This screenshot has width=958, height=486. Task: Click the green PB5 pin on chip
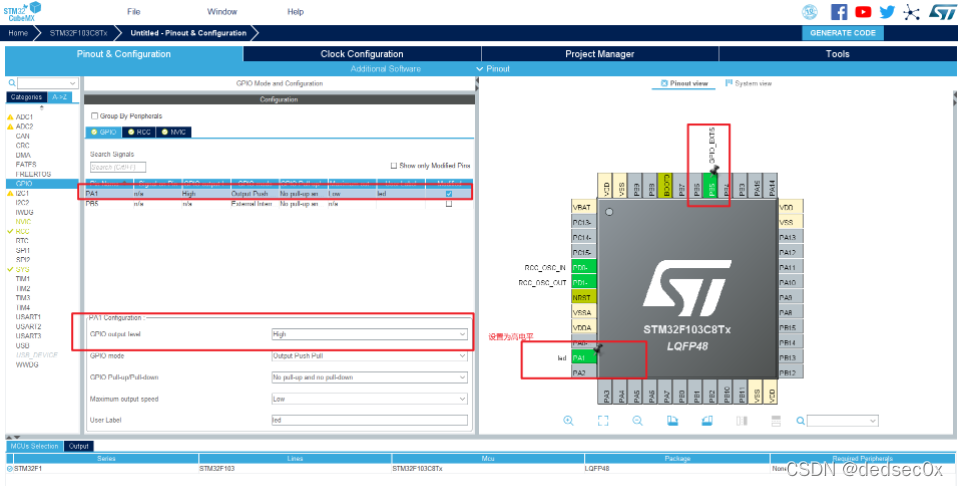711,185
